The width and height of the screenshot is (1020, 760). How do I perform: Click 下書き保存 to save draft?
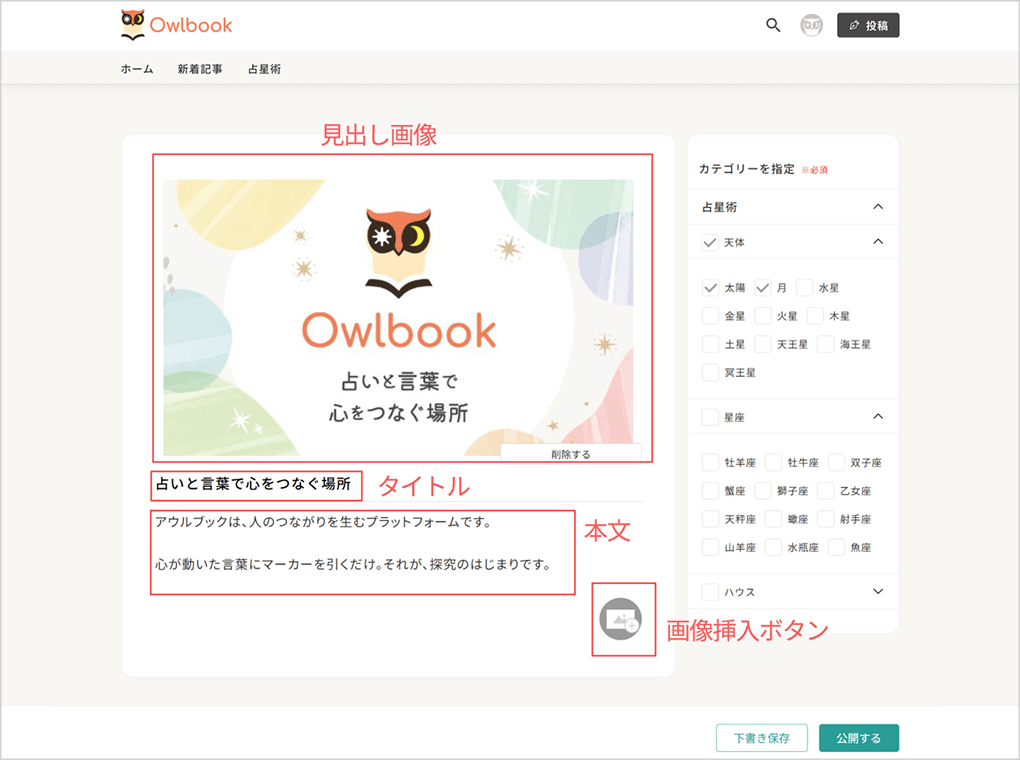(762, 738)
